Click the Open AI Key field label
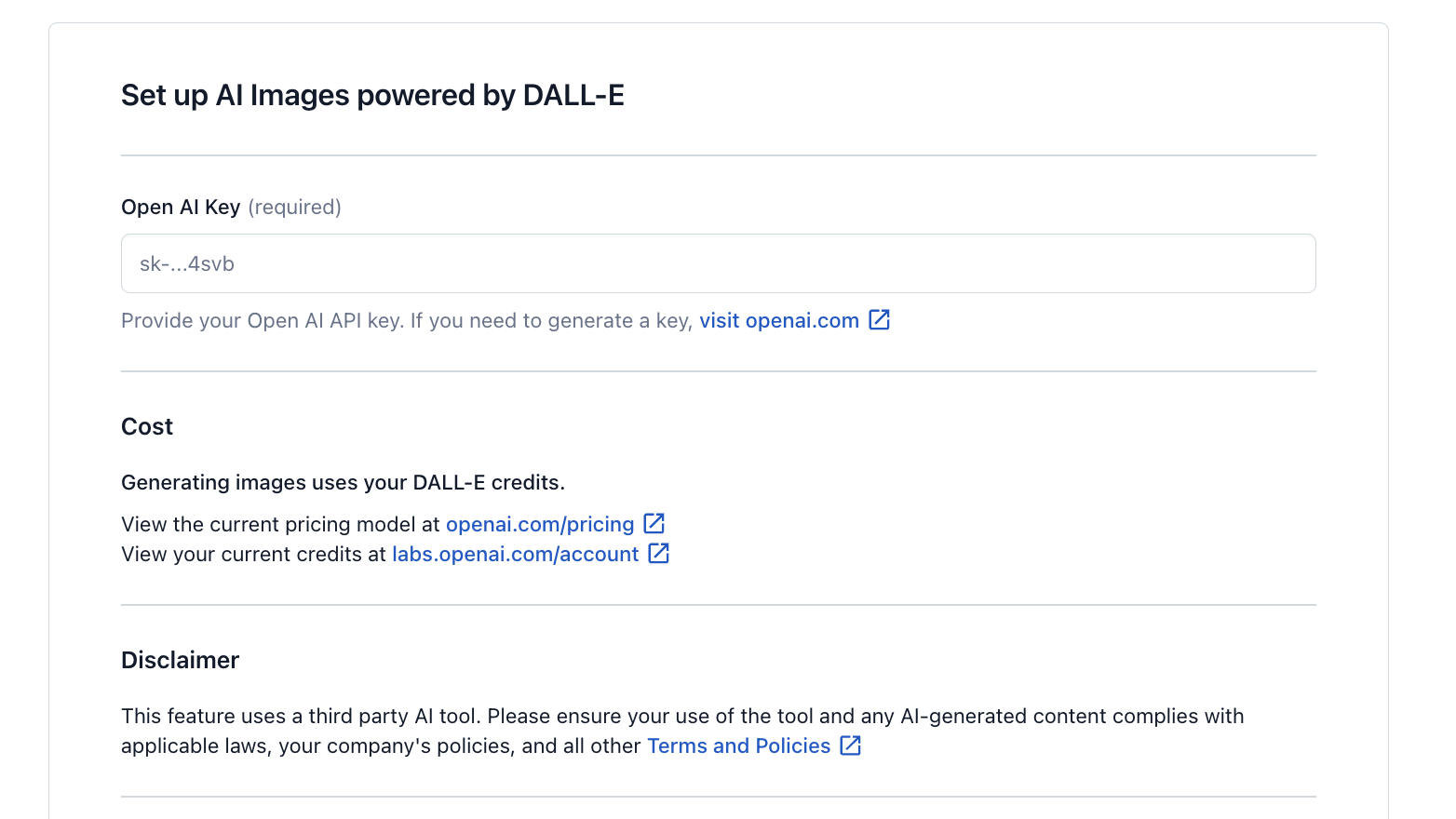Screen dimensions: 1456x819 [x=181, y=208]
